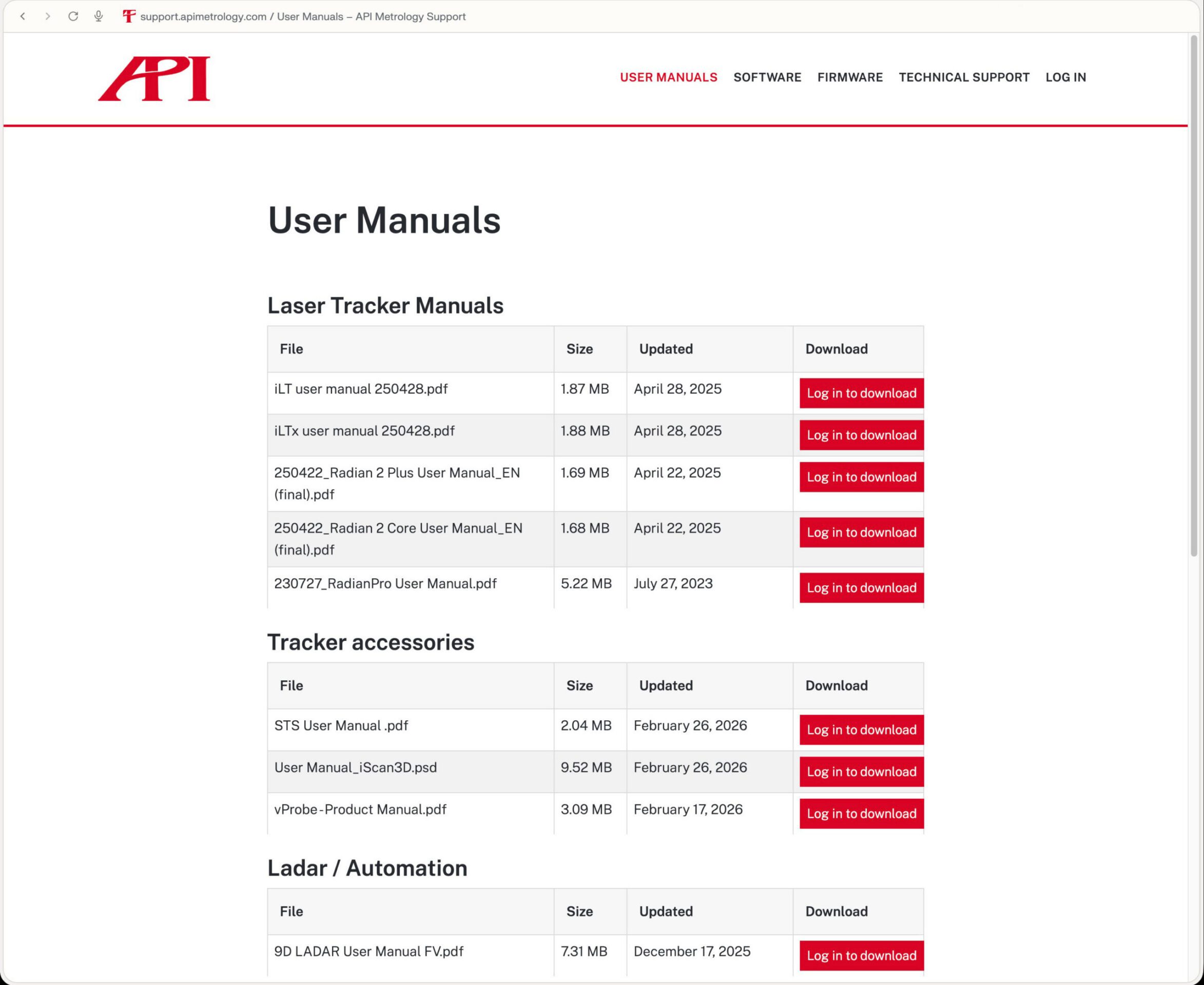Click 230727_RadianPro User Manual.pdf file name
Viewport: 1204px width, 985px height.
(385, 584)
